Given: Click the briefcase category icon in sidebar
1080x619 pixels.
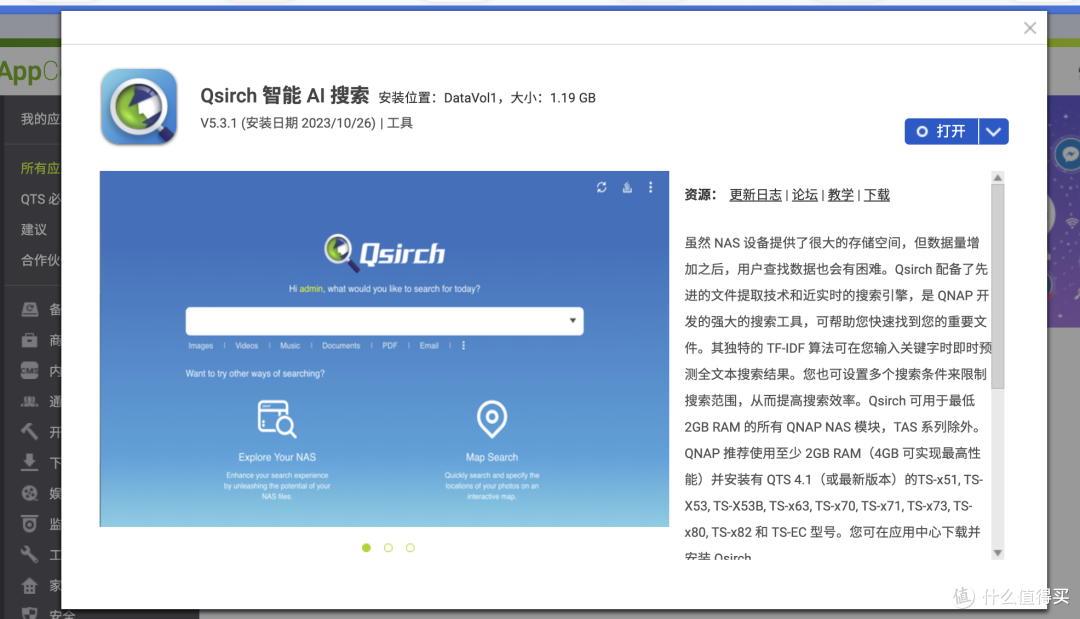Looking at the screenshot, I should 30,340.
